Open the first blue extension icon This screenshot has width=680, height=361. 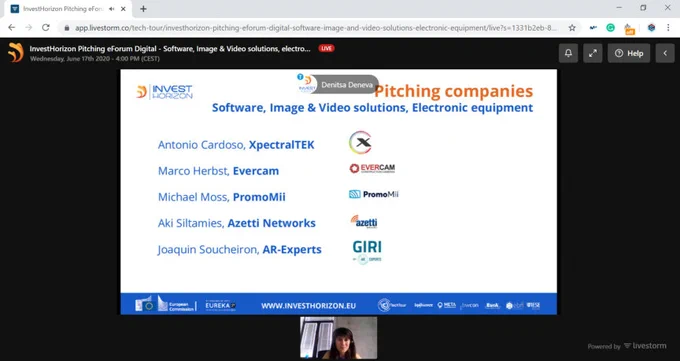coord(593,28)
